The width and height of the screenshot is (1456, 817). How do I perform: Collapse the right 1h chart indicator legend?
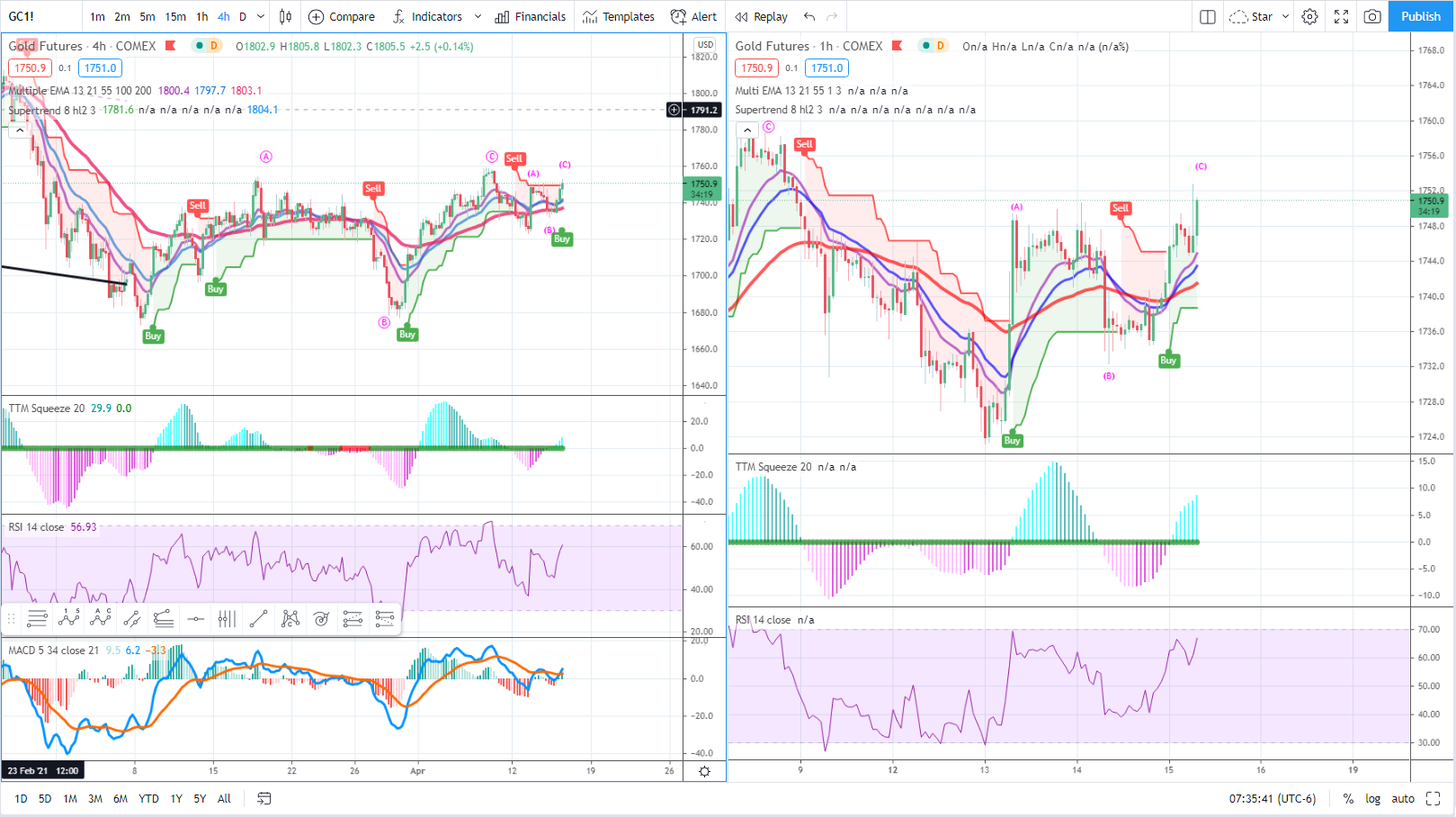click(747, 130)
